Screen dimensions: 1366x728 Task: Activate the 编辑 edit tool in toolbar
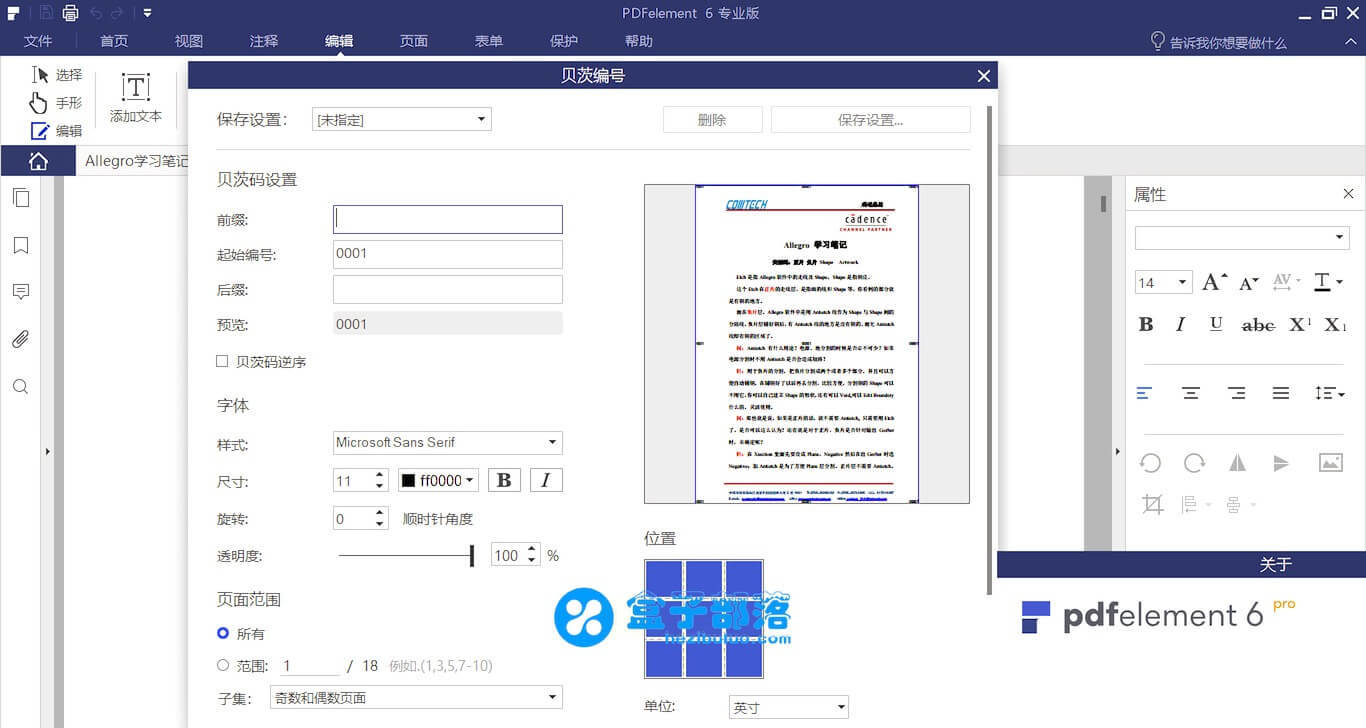[56, 131]
